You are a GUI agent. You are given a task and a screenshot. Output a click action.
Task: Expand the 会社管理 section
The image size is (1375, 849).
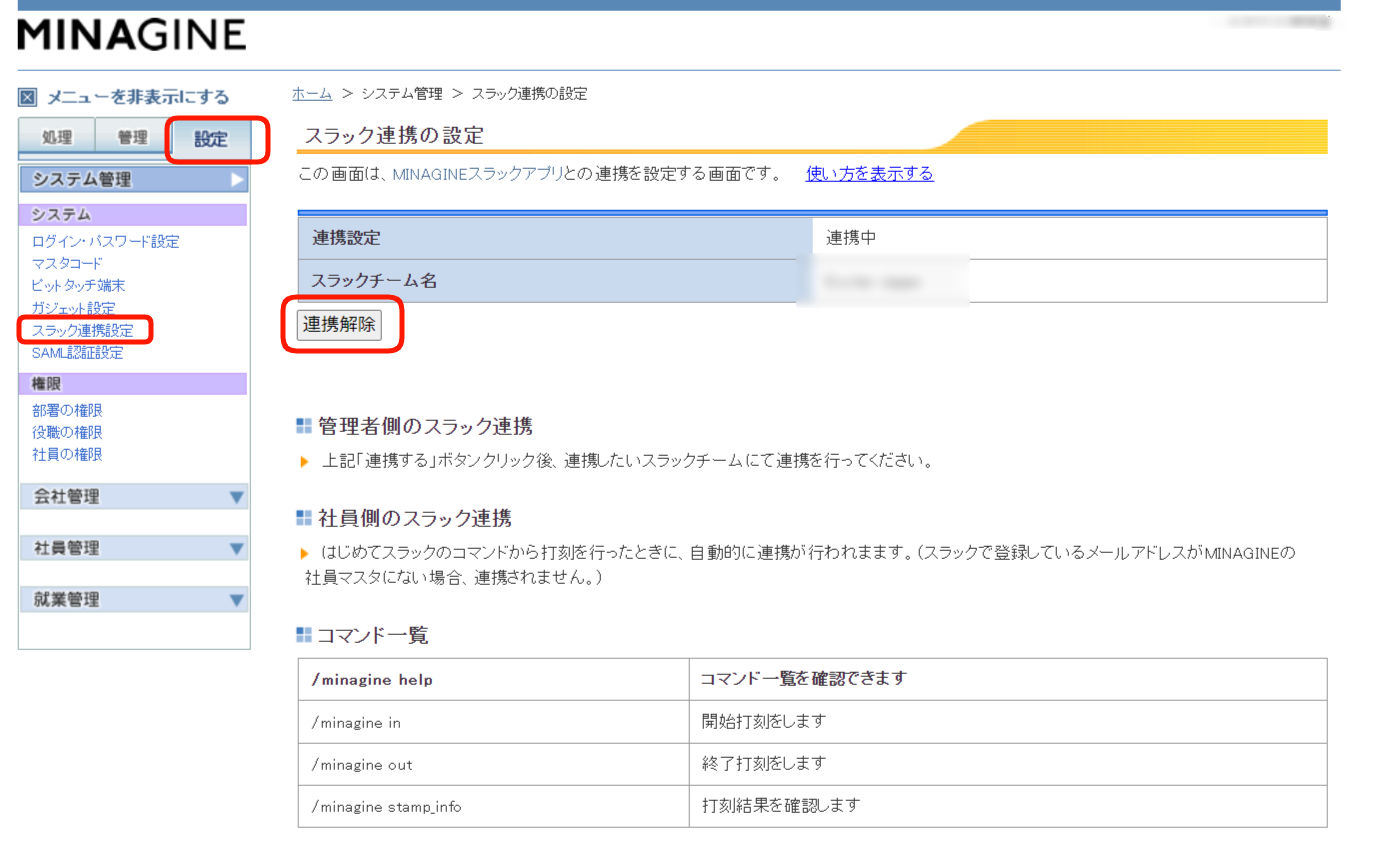pyautogui.click(x=134, y=496)
